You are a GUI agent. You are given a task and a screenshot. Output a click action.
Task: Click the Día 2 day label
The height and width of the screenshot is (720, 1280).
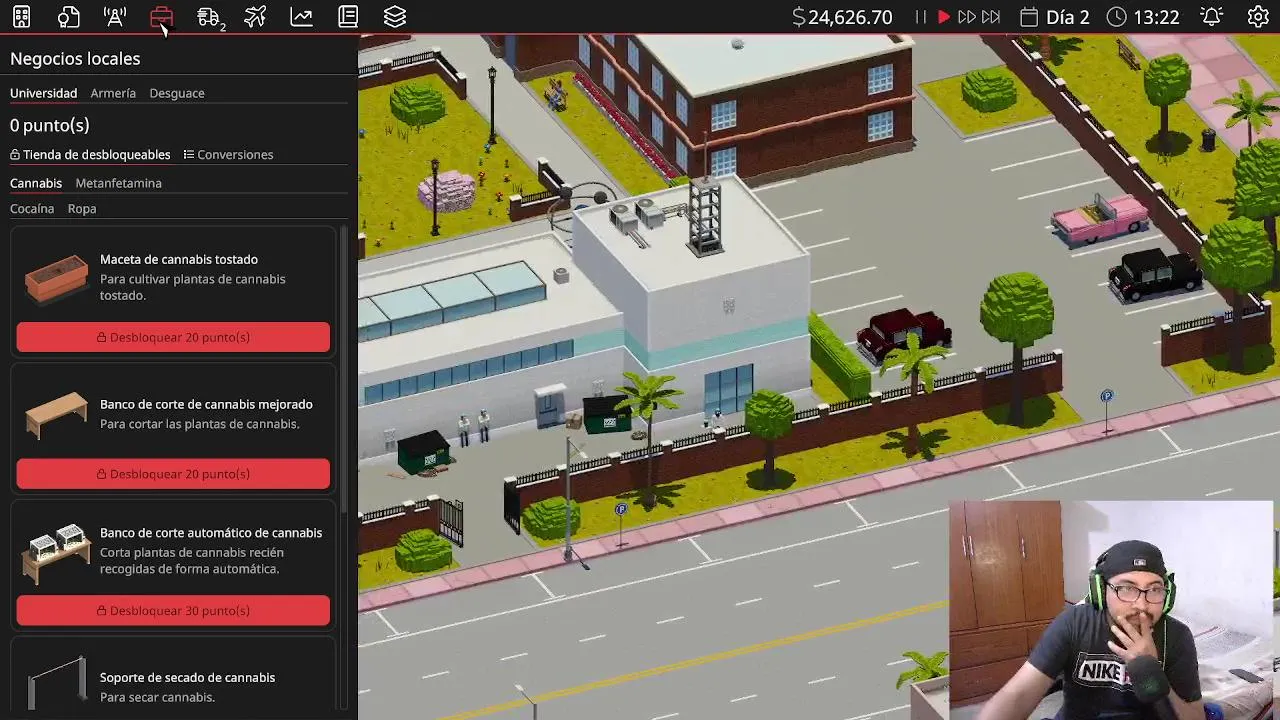coord(1068,17)
